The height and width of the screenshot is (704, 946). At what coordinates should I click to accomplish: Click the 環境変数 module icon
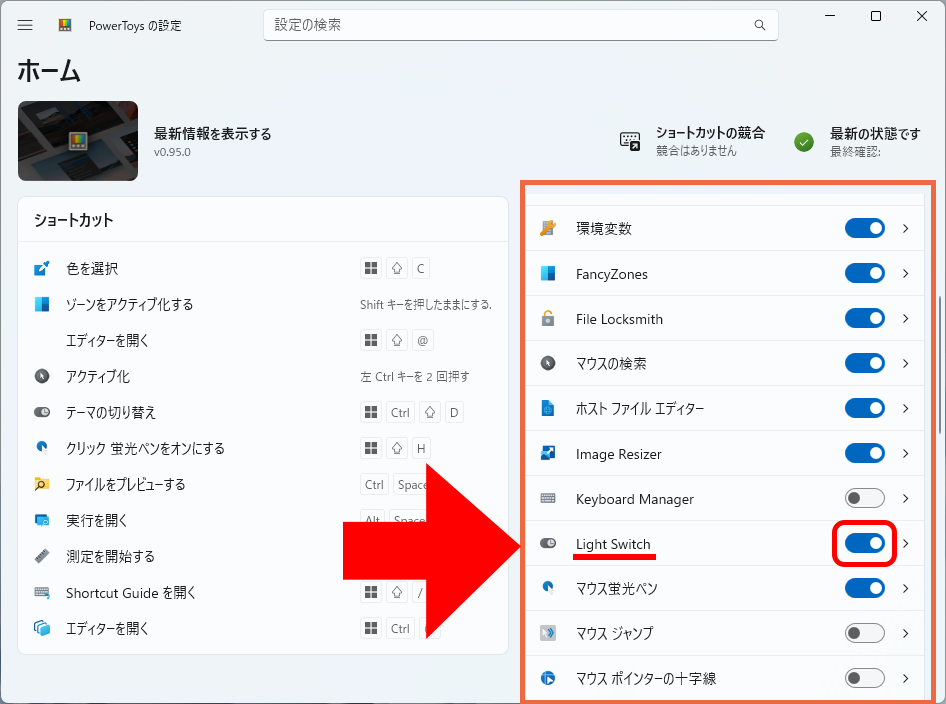pos(548,228)
